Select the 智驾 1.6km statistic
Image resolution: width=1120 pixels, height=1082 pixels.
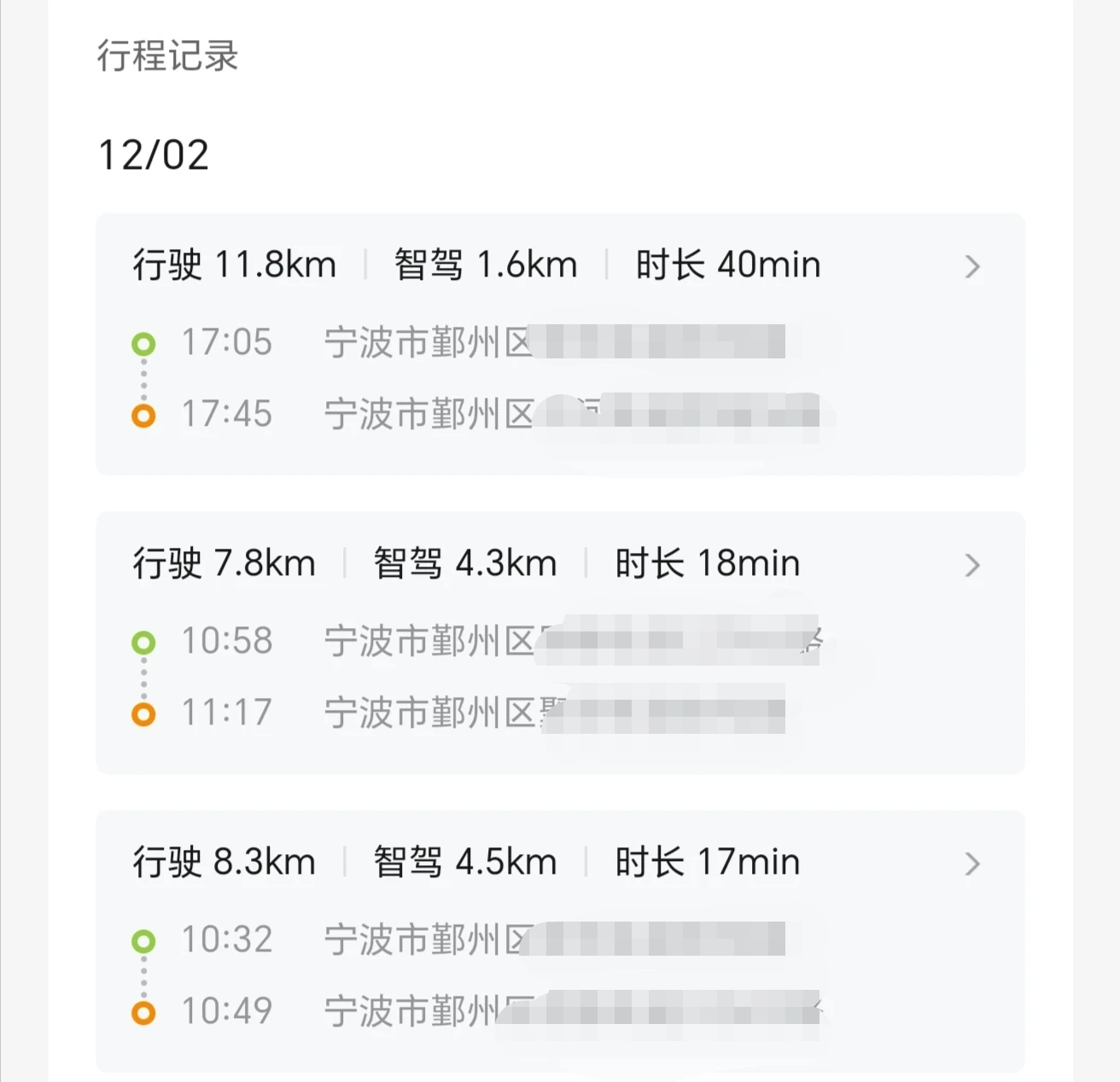(485, 265)
